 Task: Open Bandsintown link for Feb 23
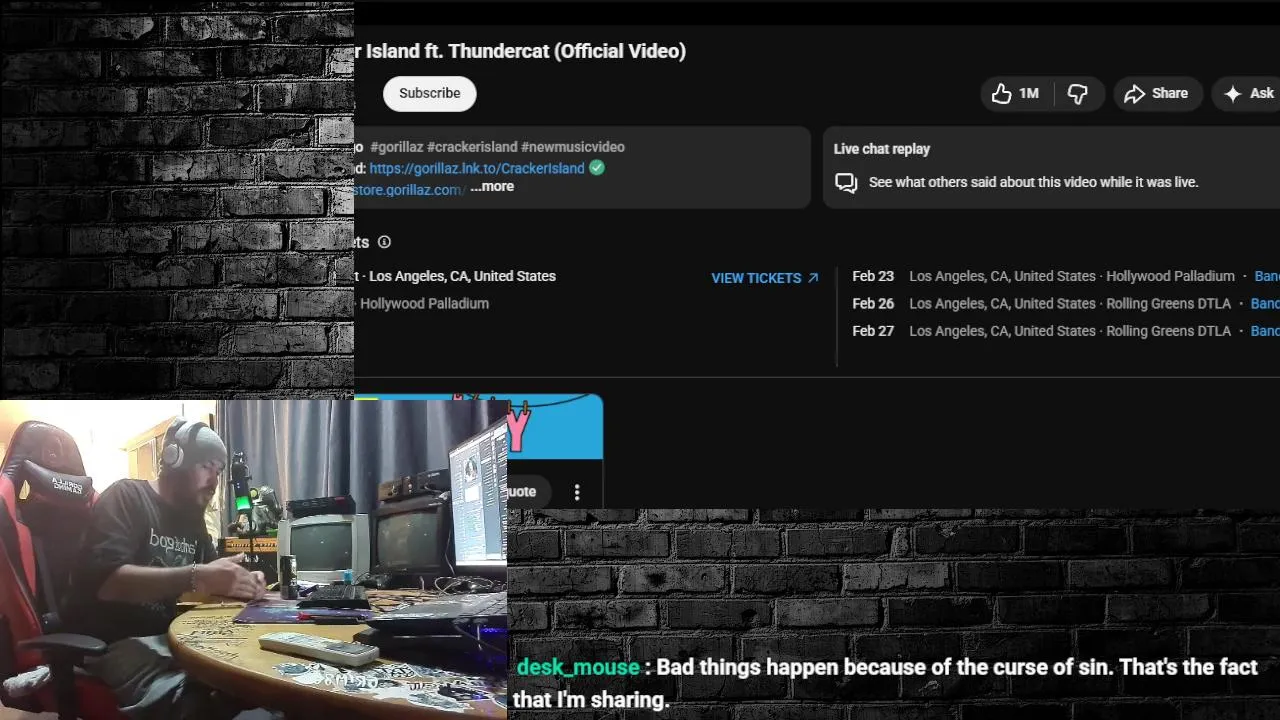click(x=1266, y=276)
